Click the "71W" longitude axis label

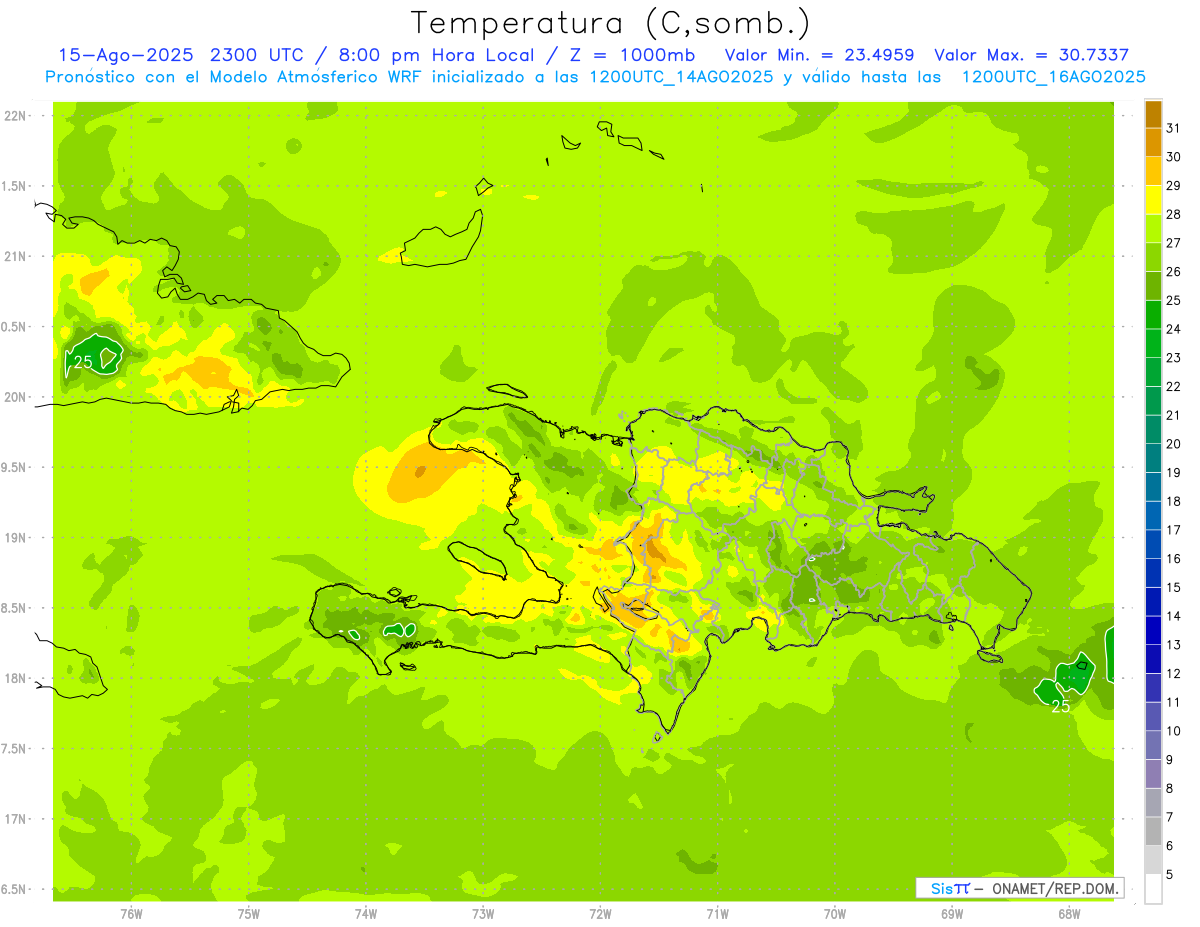tap(717, 913)
